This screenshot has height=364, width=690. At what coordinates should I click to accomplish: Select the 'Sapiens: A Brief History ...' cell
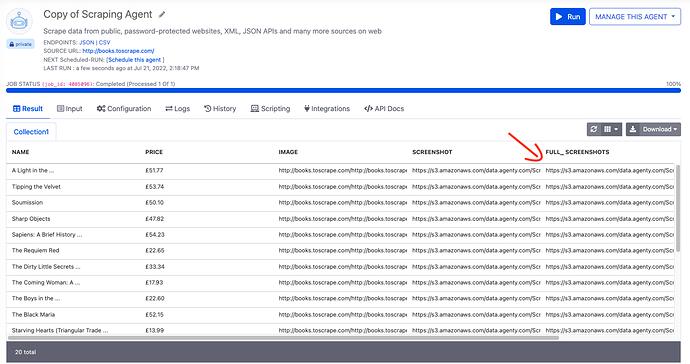click(x=47, y=235)
